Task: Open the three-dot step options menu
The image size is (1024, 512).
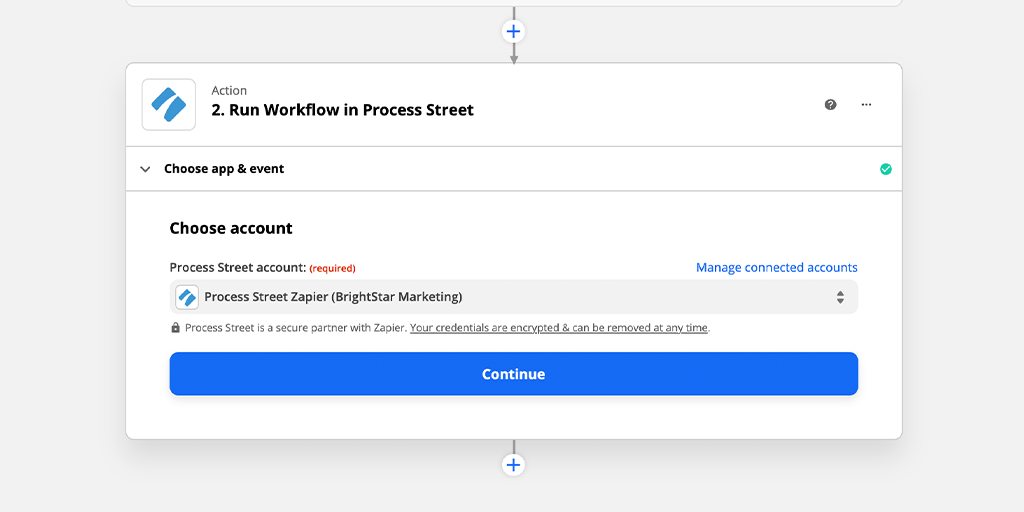Action: [866, 104]
